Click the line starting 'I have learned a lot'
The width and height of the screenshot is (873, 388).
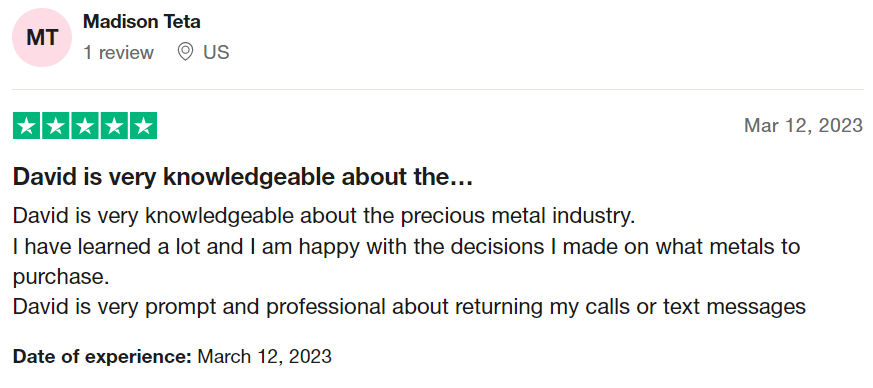pyautogui.click(x=406, y=246)
